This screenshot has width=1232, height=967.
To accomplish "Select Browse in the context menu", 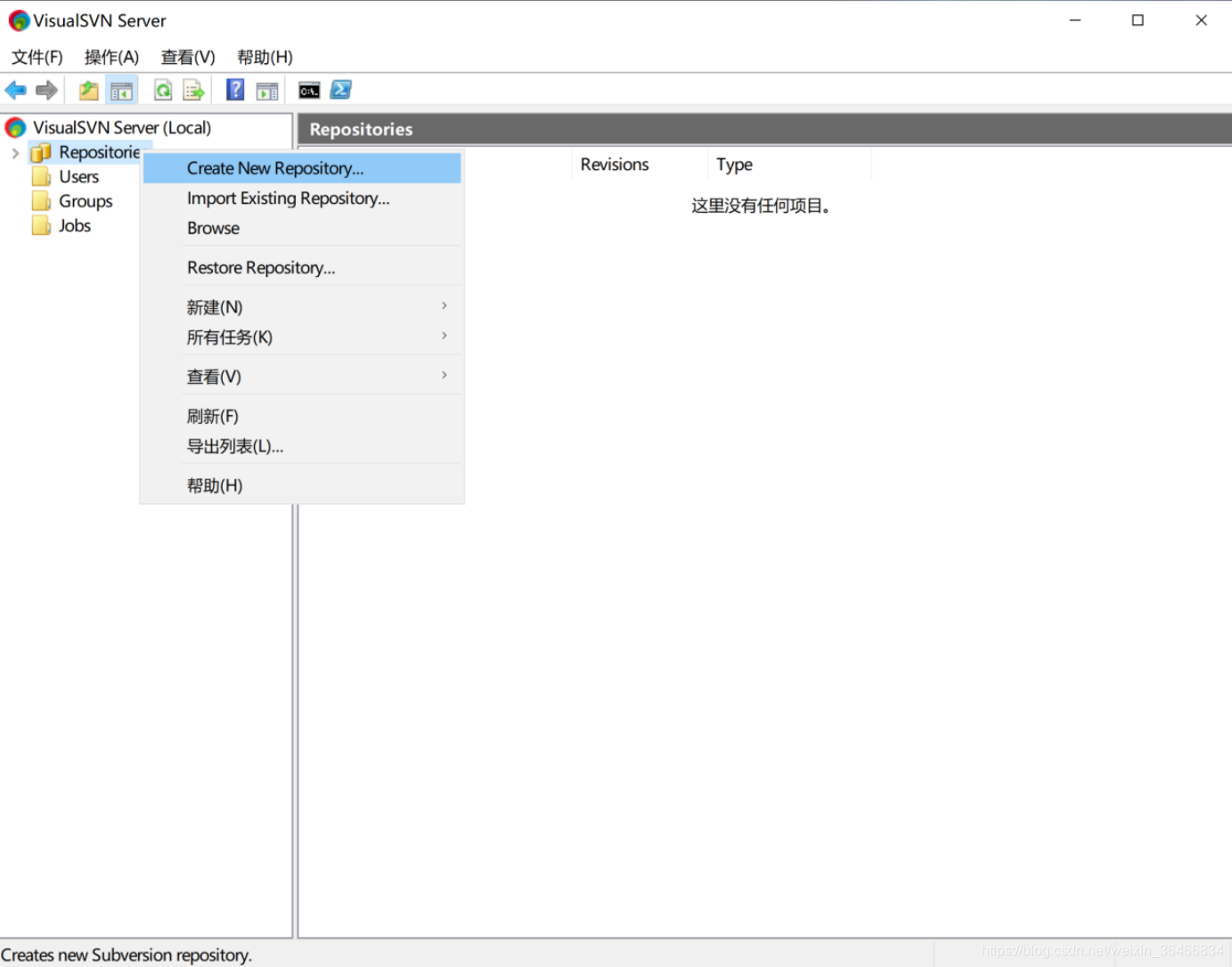I will click(x=301, y=228).
